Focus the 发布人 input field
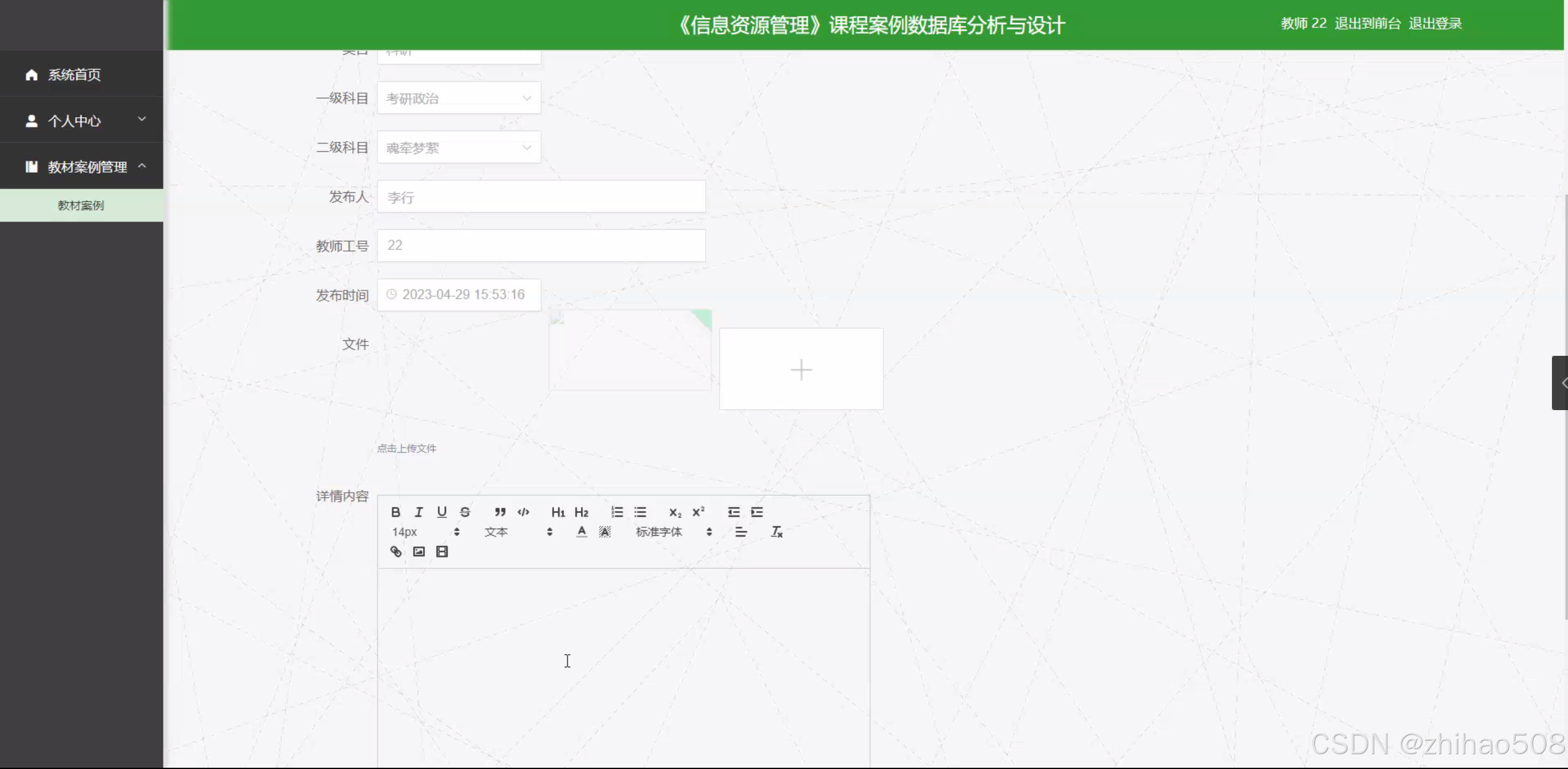Viewport: 1568px width, 769px height. coord(541,197)
